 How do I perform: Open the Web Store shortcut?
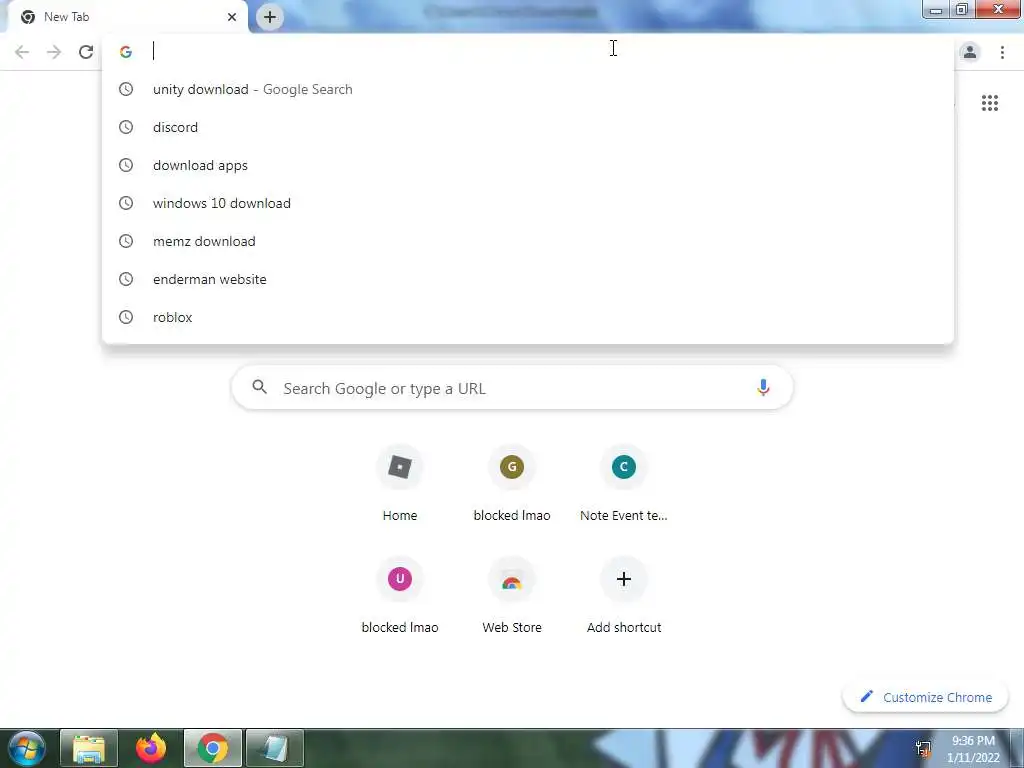(512, 597)
